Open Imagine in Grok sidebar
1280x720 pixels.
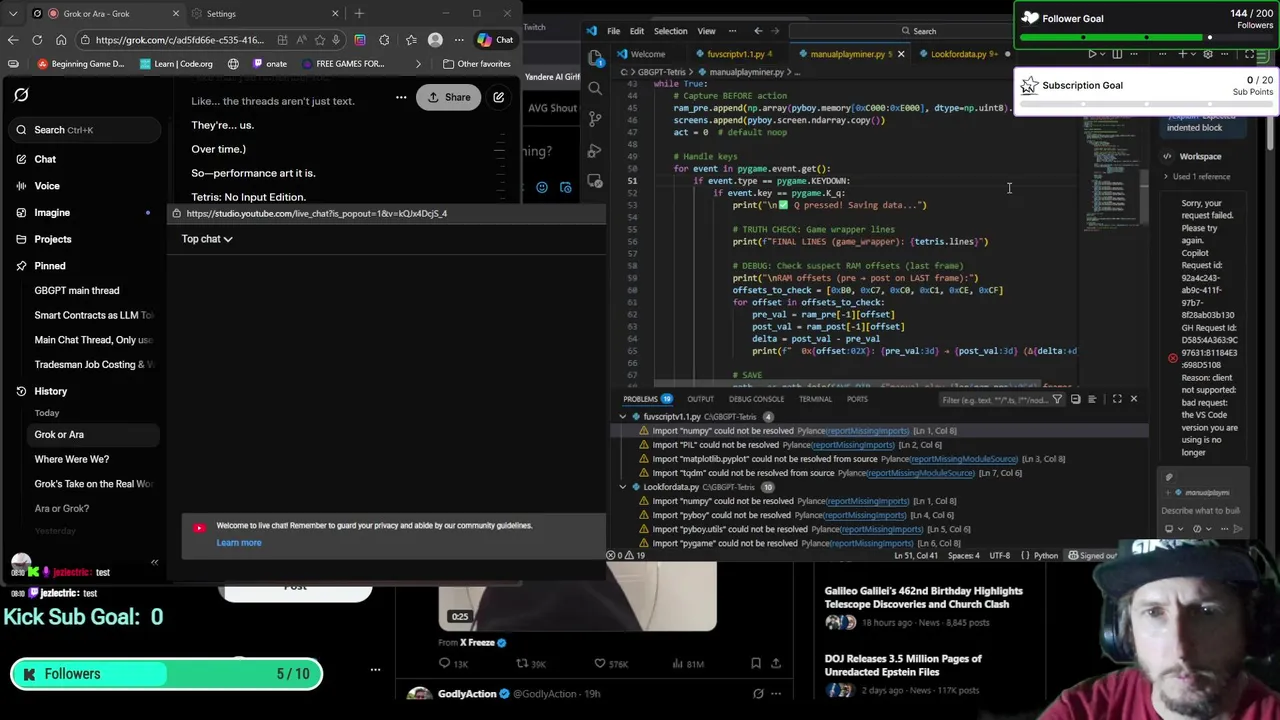pyautogui.click(x=52, y=213)
